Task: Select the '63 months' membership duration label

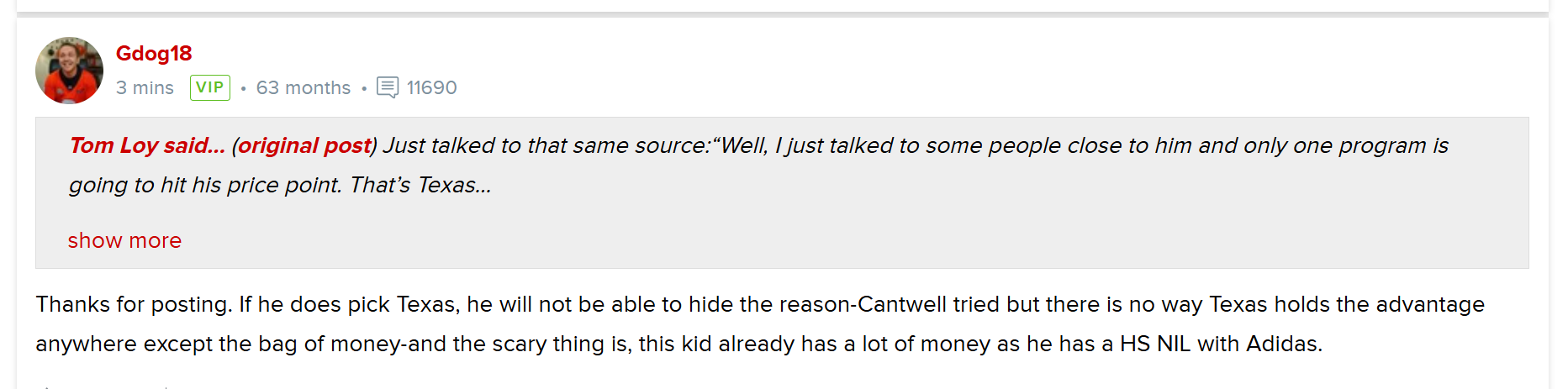Action: pyautogui.click(x=304, y=87)
